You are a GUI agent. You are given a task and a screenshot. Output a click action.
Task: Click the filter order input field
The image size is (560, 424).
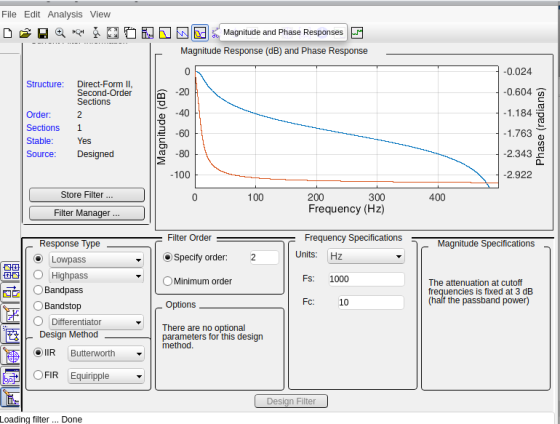click(x=264, y=258)
